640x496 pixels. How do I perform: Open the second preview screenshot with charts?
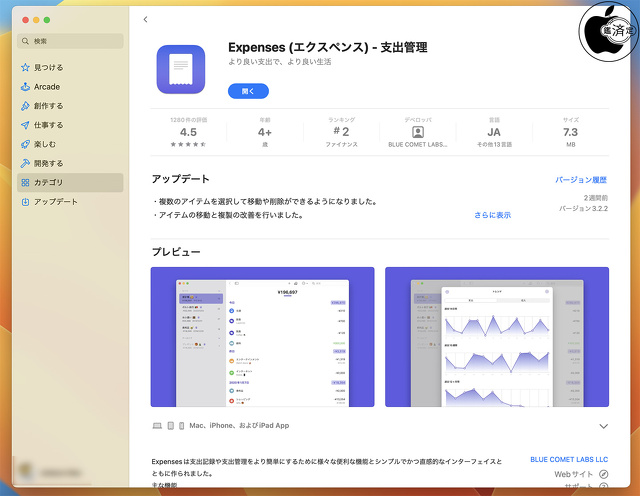tap(497, 337)
